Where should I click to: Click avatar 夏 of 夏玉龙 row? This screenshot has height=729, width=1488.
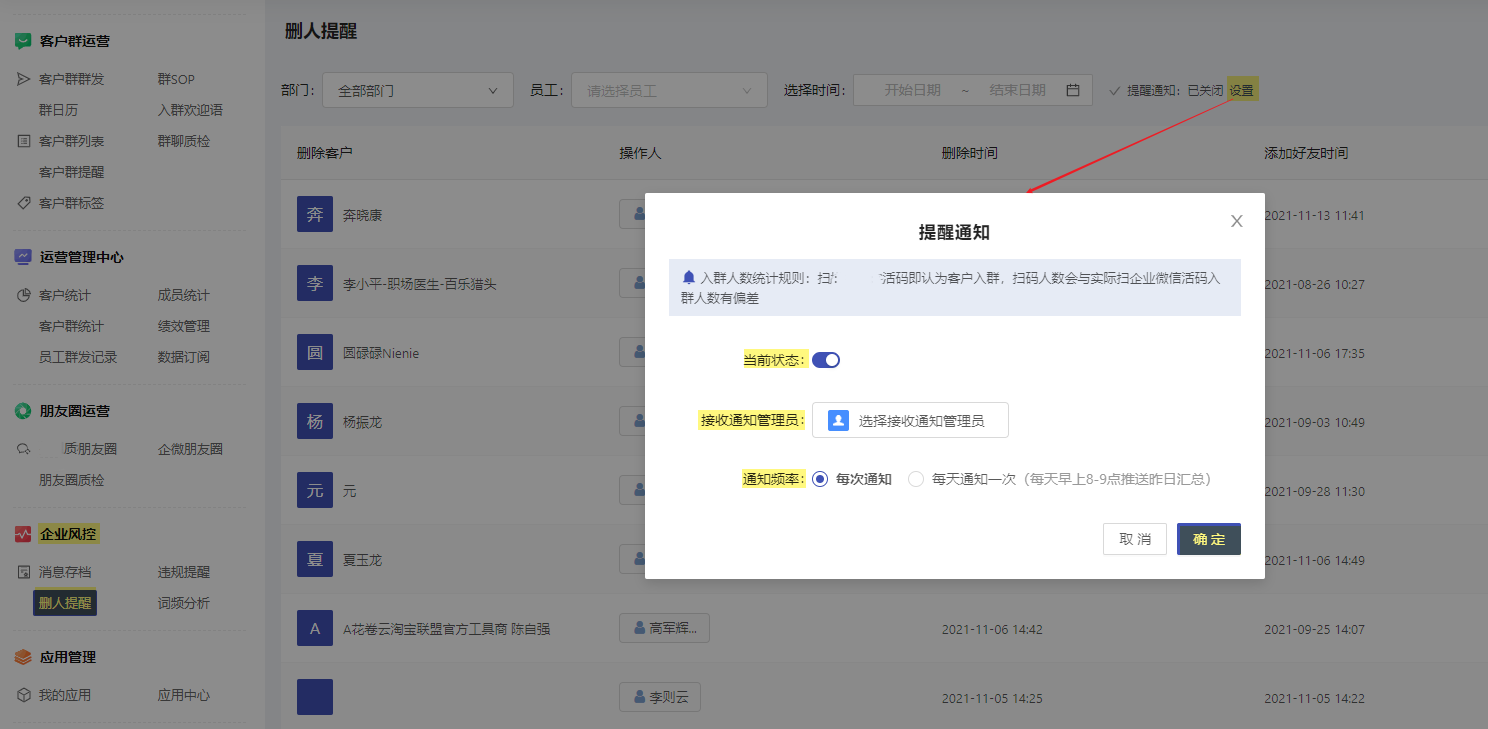[315, 560]
